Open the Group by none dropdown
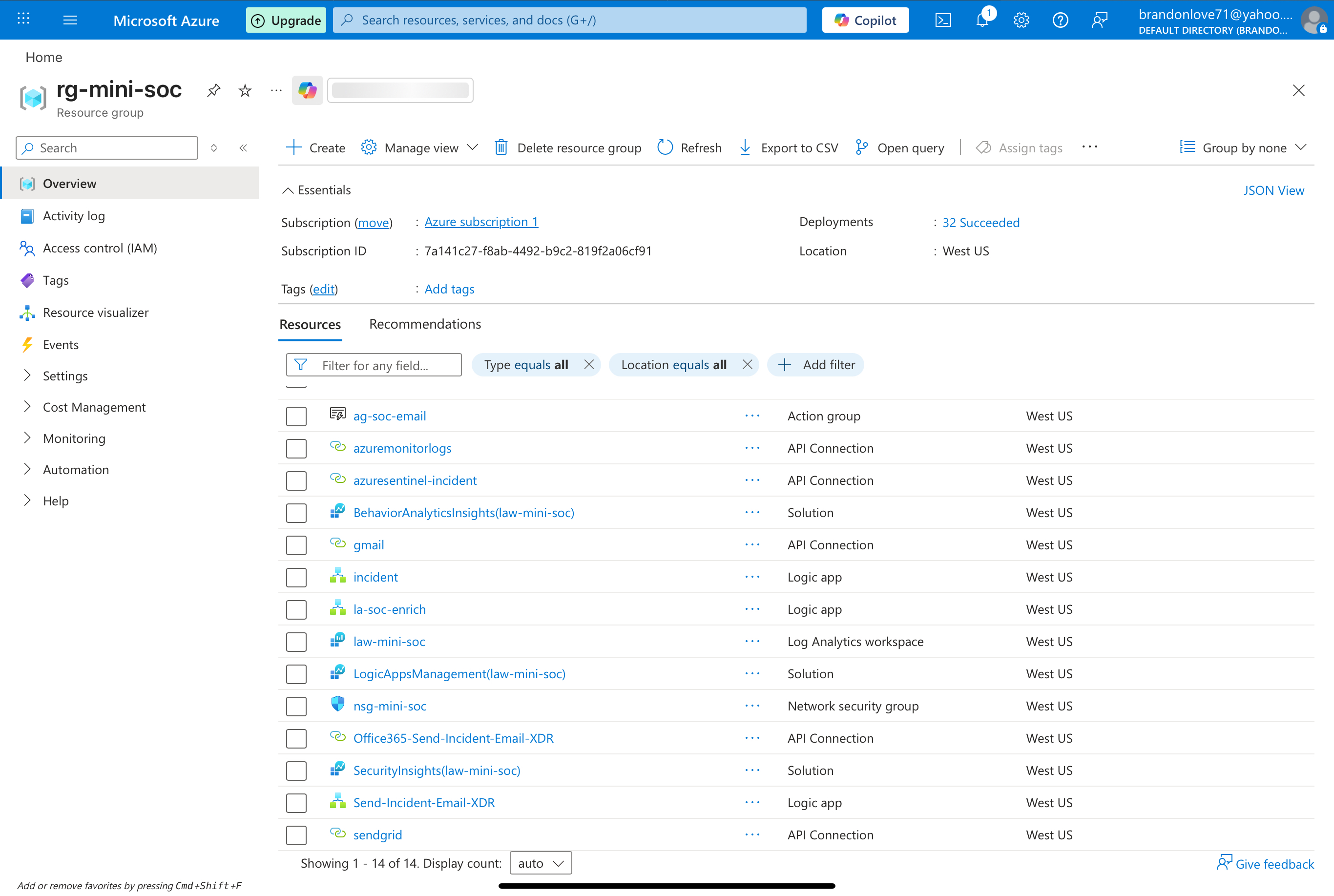 [1244, 147]
